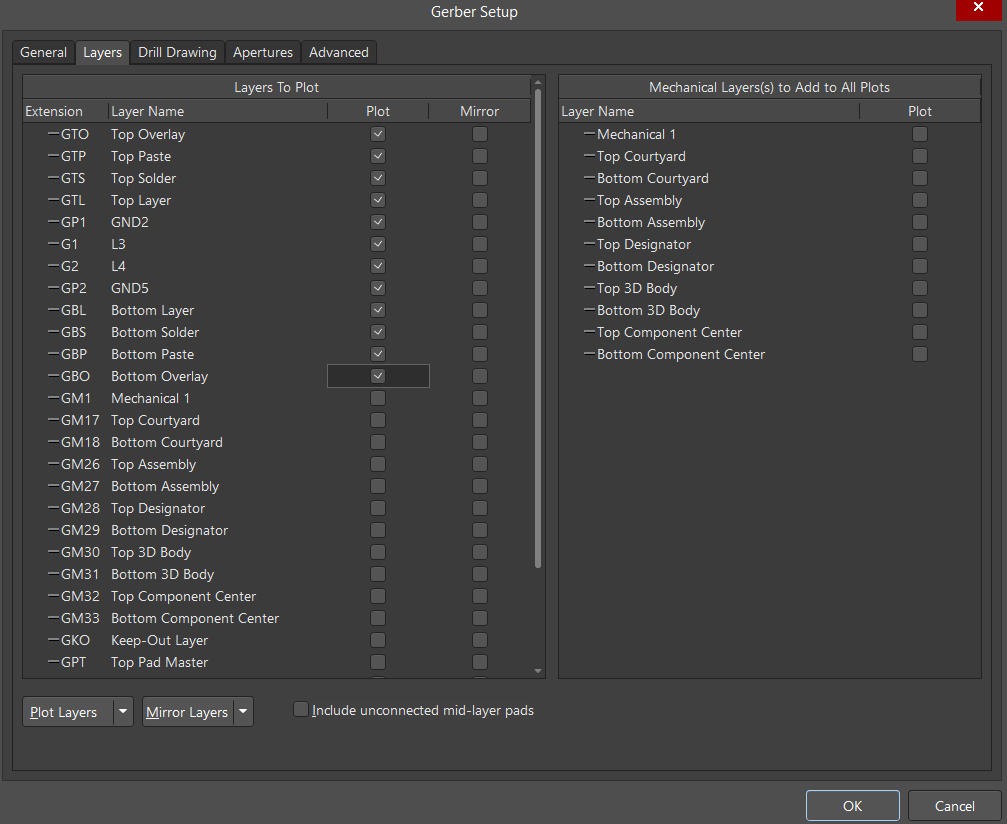
Task: Switch to the General tab
Action: tap(43, 52)
